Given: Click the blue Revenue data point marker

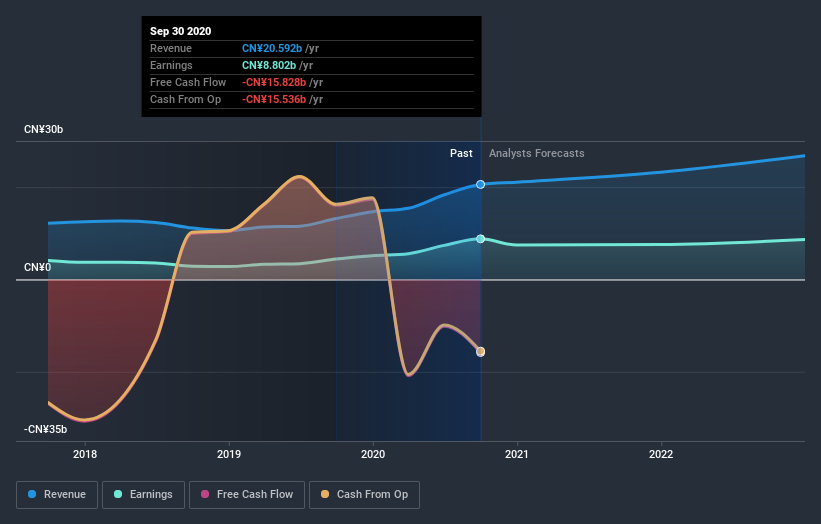Looking at the screenshot, I should click(481, 184).
